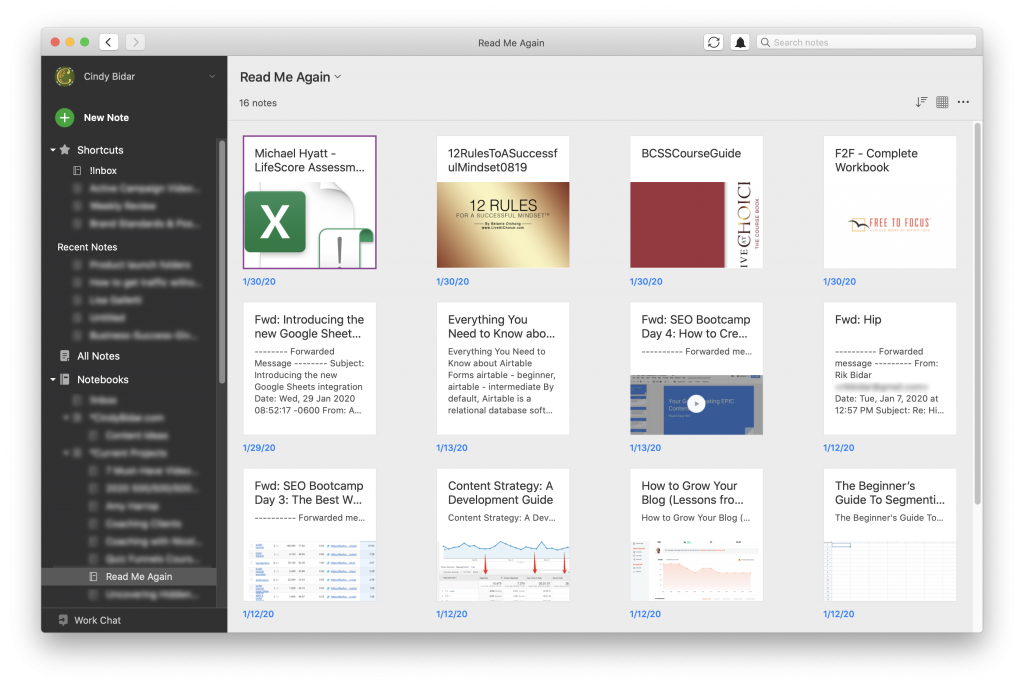Click the All Notes icon
This screenshot has height=687, width=1024.
(65, 356)
